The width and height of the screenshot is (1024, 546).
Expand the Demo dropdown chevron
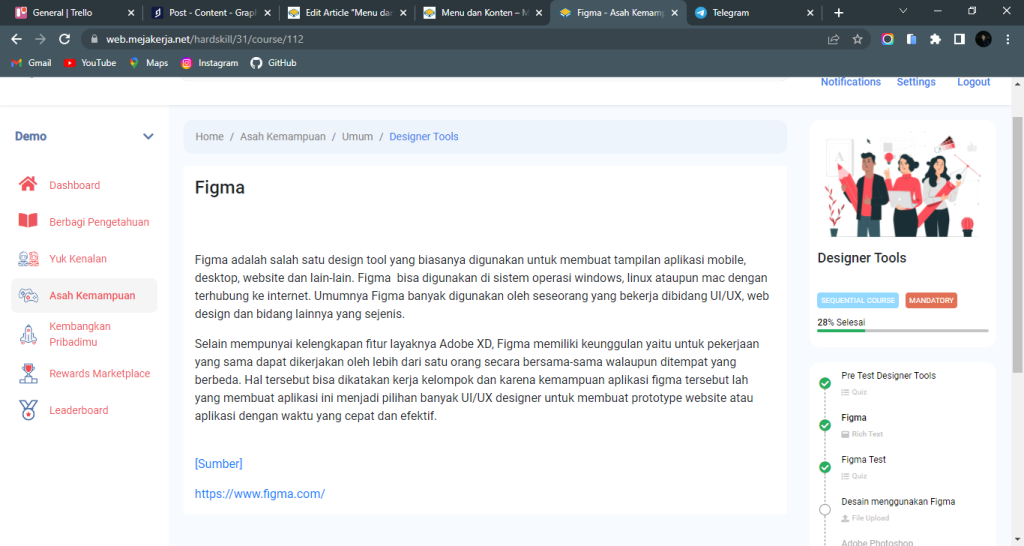pyautogui.click(x=148, y=136)
